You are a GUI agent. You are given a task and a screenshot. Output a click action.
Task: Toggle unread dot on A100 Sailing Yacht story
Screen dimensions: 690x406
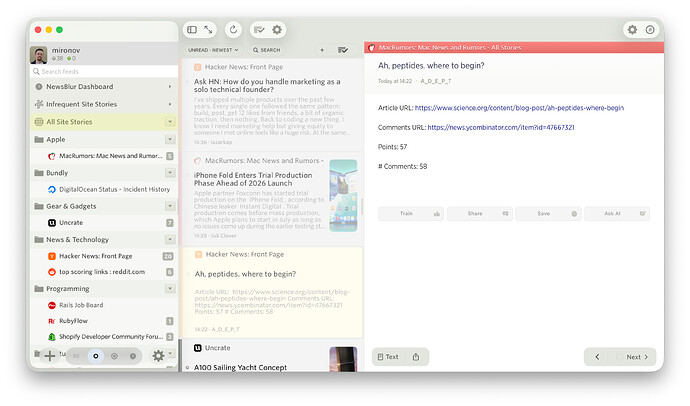click(x=188, y=367)
